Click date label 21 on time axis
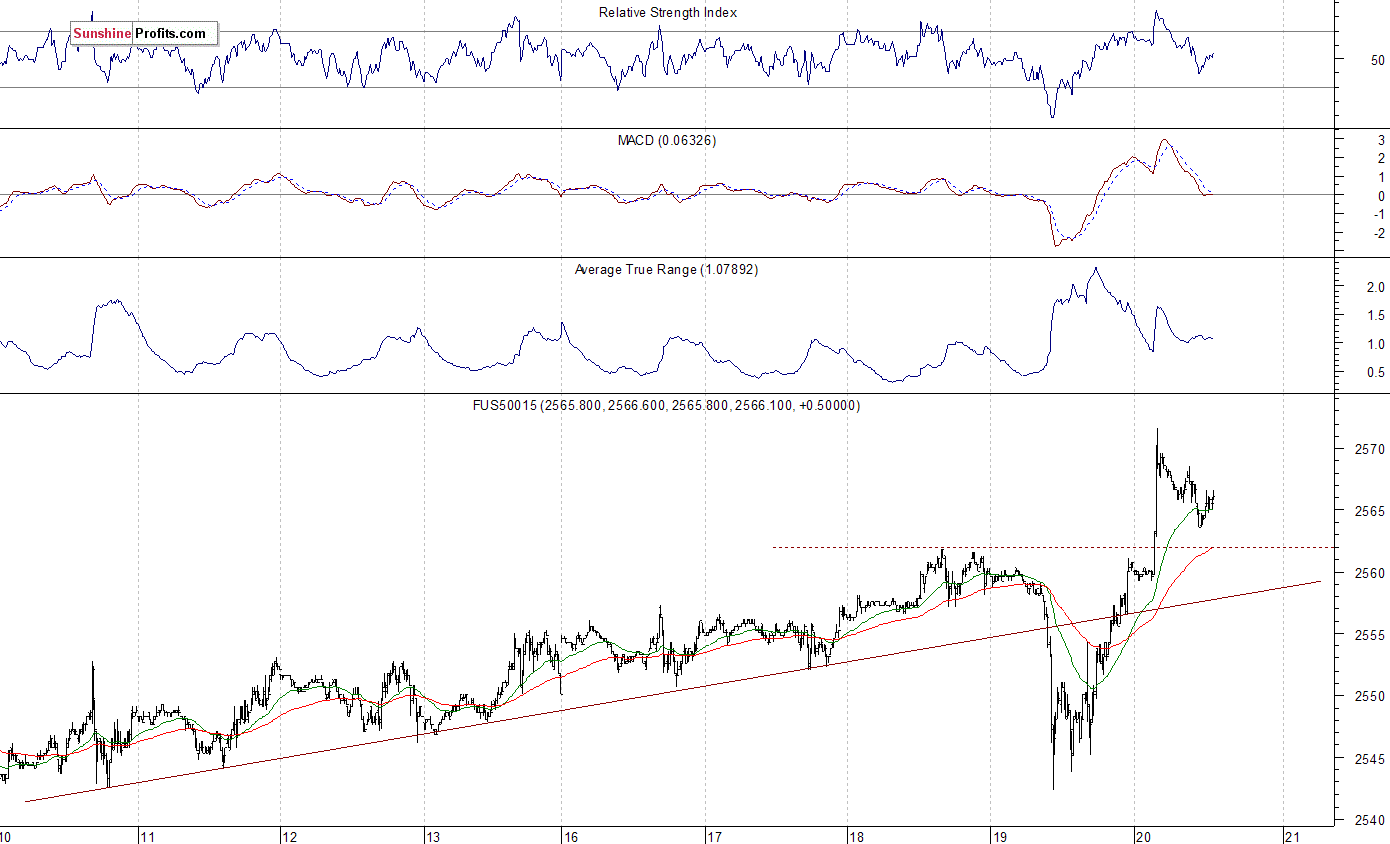Screen dimensions: 1390x844 coord(1291,836)
